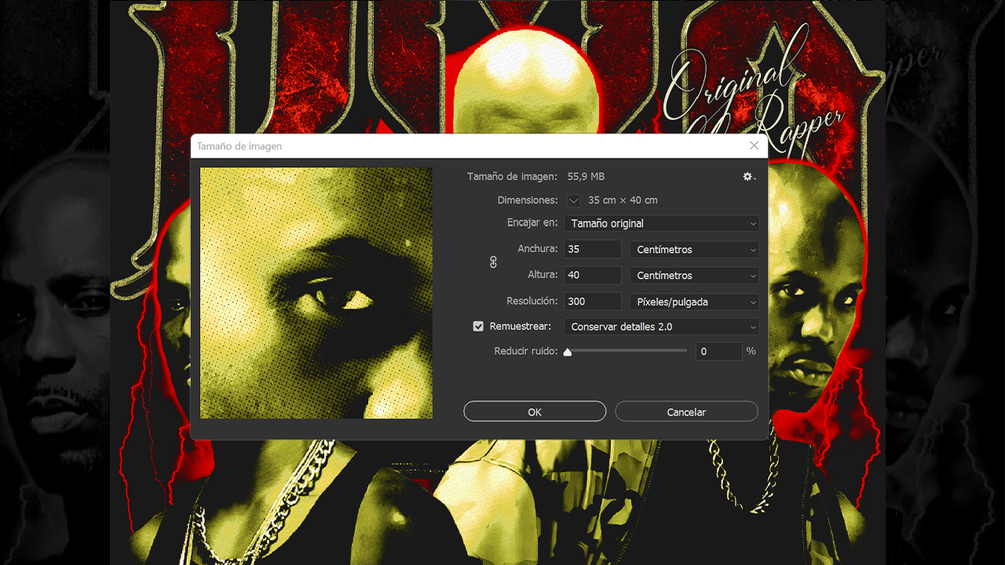Open the Anchura units dropdown

coord(695,250)
